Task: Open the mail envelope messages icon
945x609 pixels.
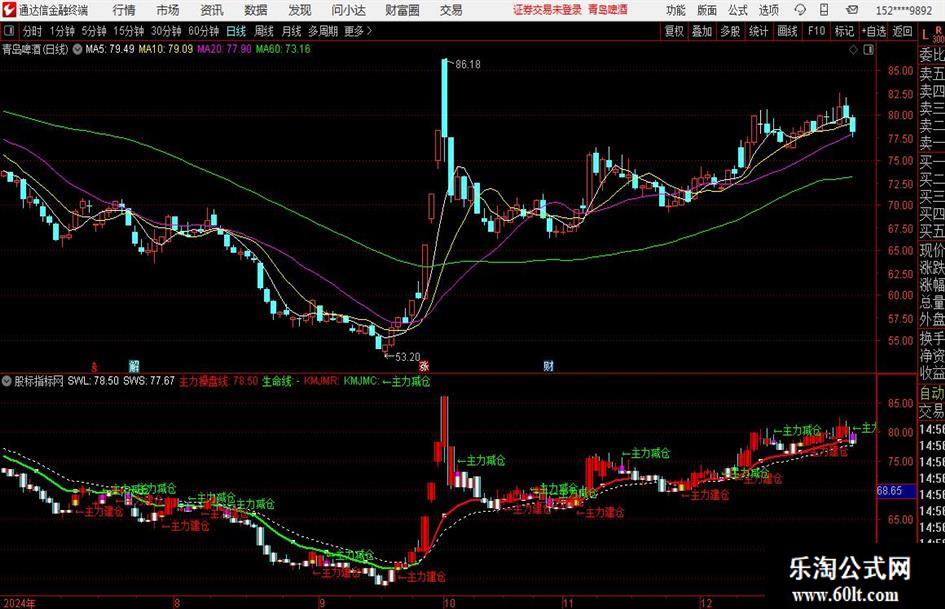Action: 852,10
